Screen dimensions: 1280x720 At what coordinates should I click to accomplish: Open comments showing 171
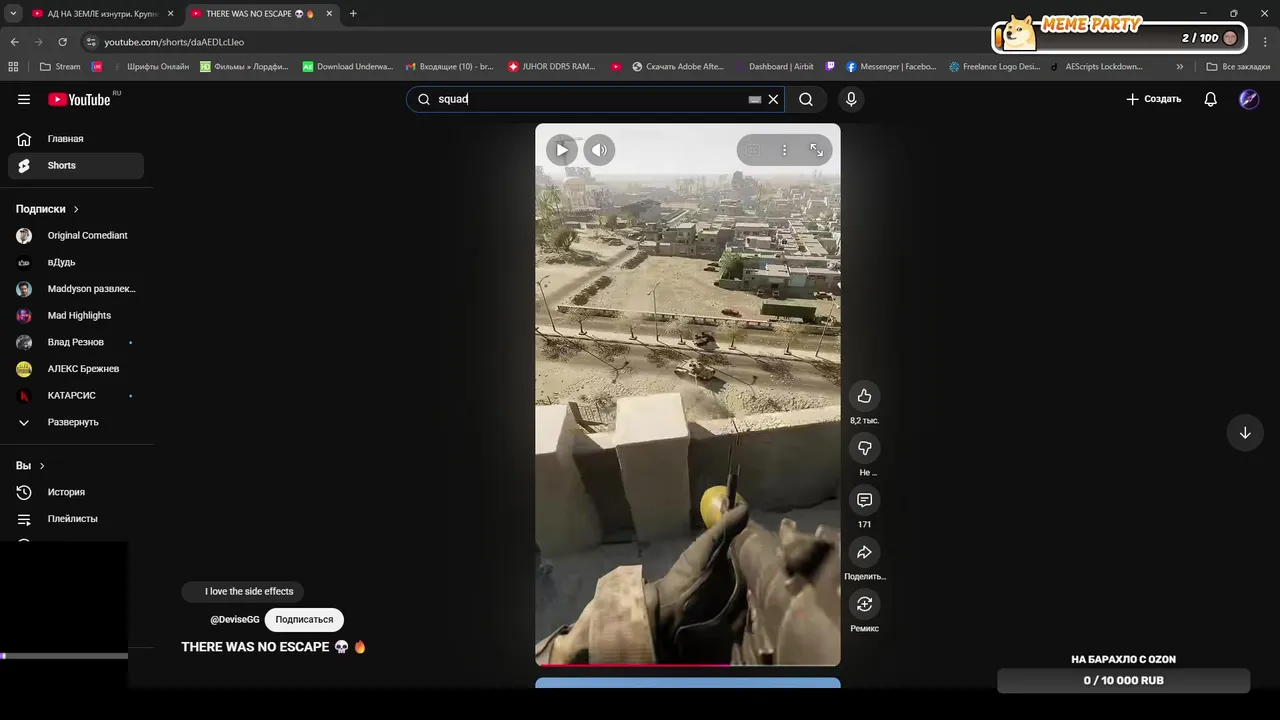(865, 500)
